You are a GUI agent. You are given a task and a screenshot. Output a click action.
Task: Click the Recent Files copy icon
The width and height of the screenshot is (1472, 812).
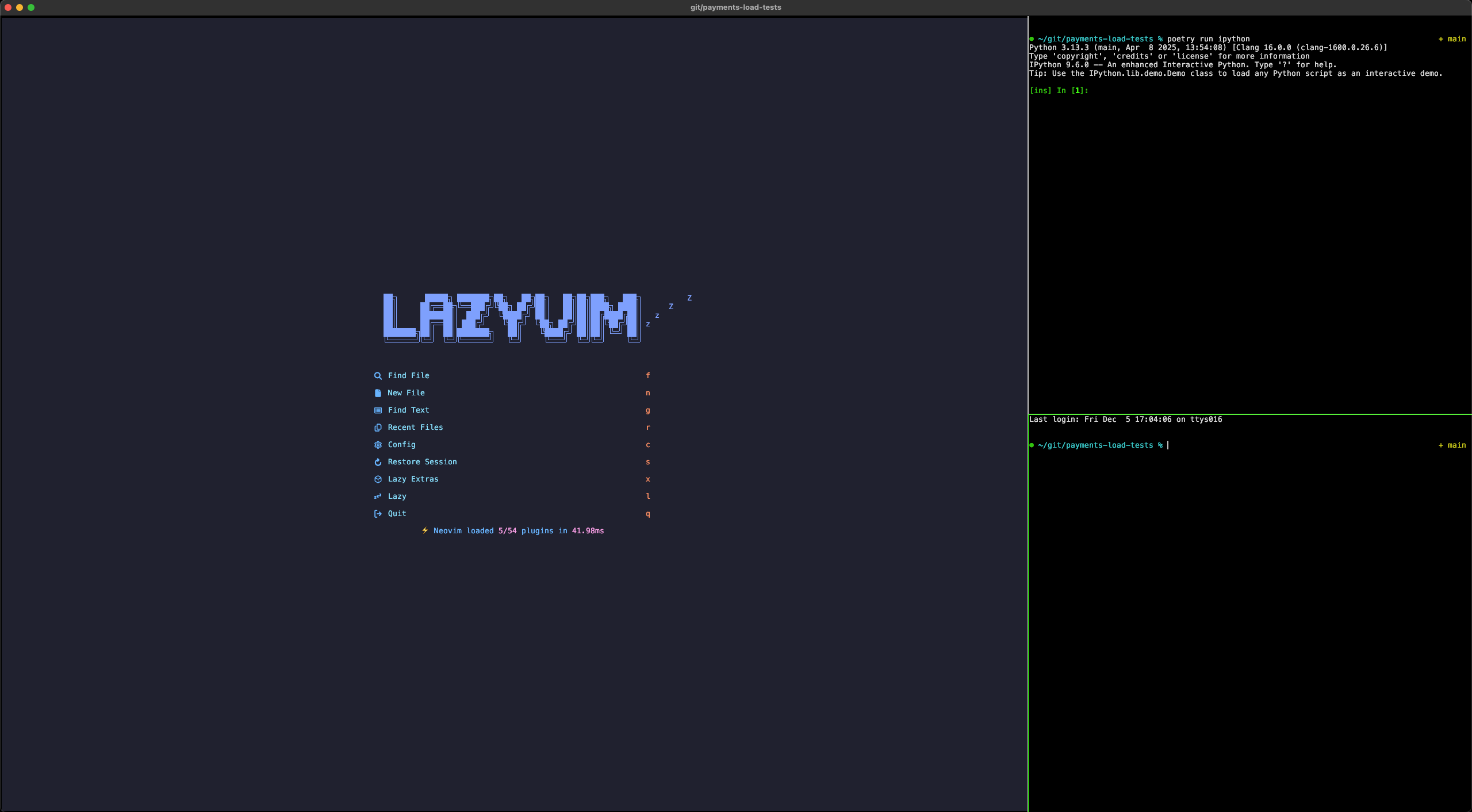[378, 428]
